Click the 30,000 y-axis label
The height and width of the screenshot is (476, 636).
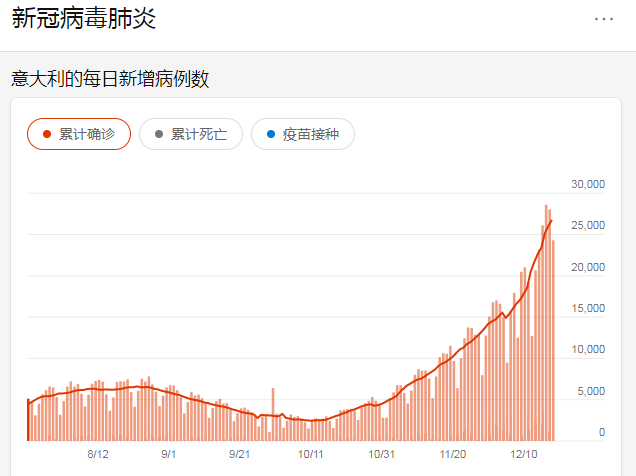coord(588,184)
